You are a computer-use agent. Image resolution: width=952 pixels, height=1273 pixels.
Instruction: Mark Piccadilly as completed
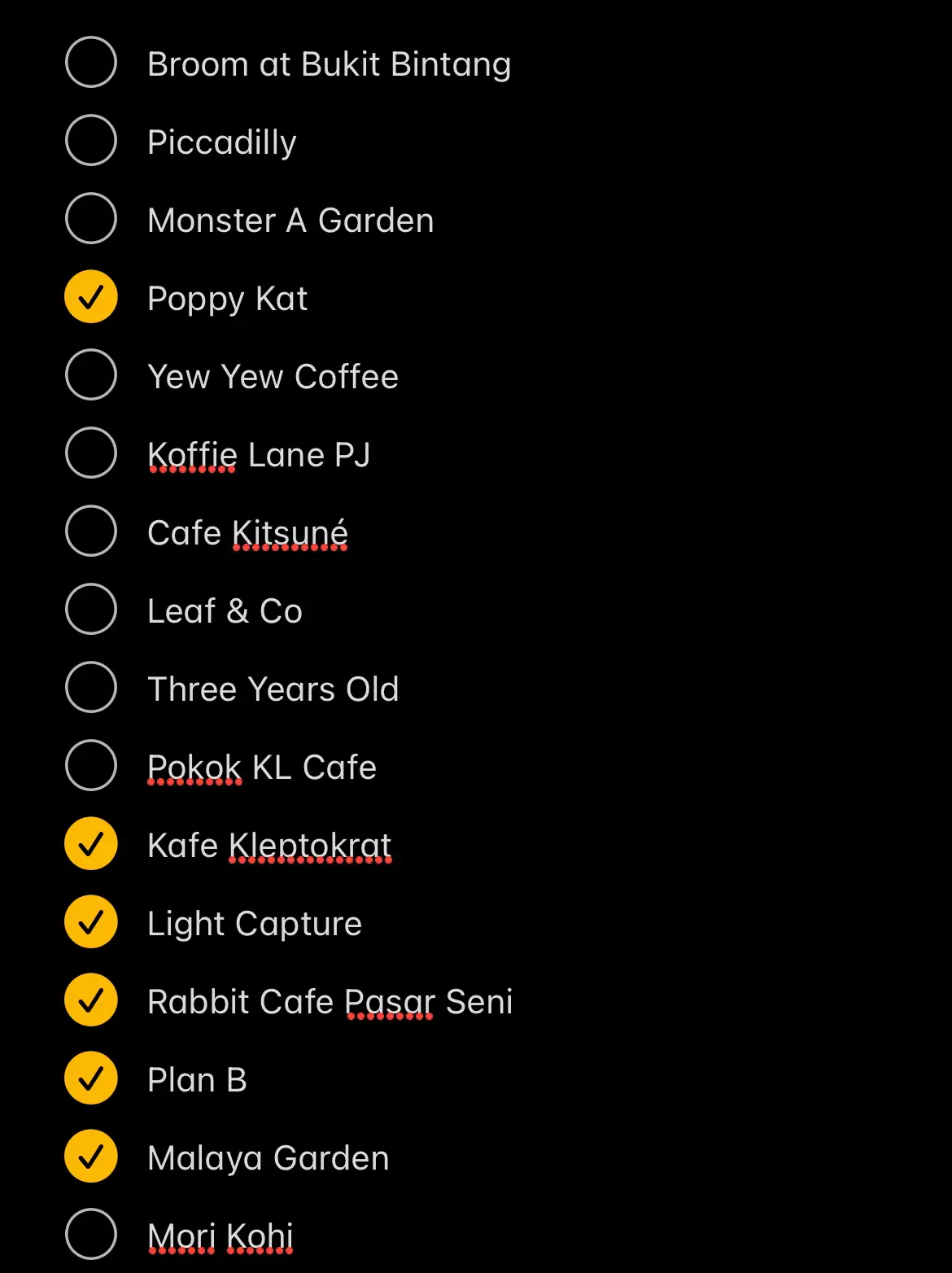click(x=91, y=141)
